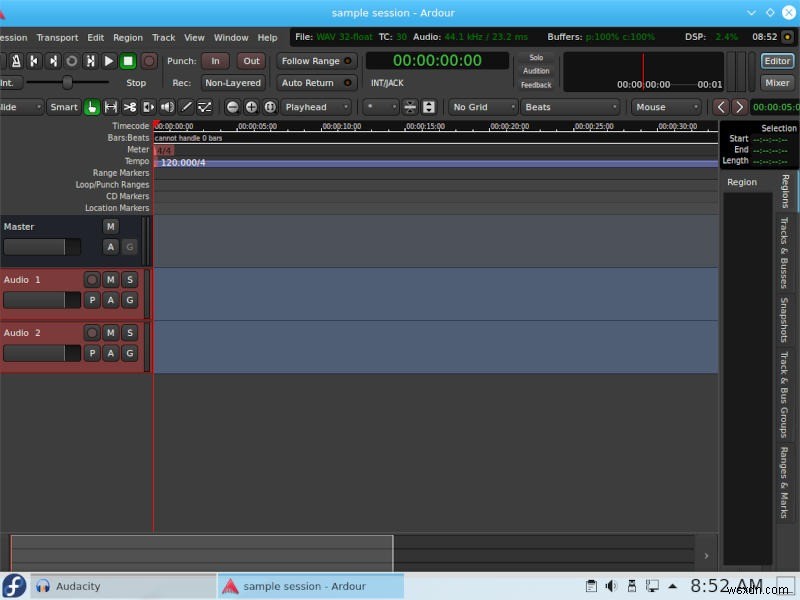Open the Region menu
The height and width of the screenshot is (600, 800).
point(128,38)
